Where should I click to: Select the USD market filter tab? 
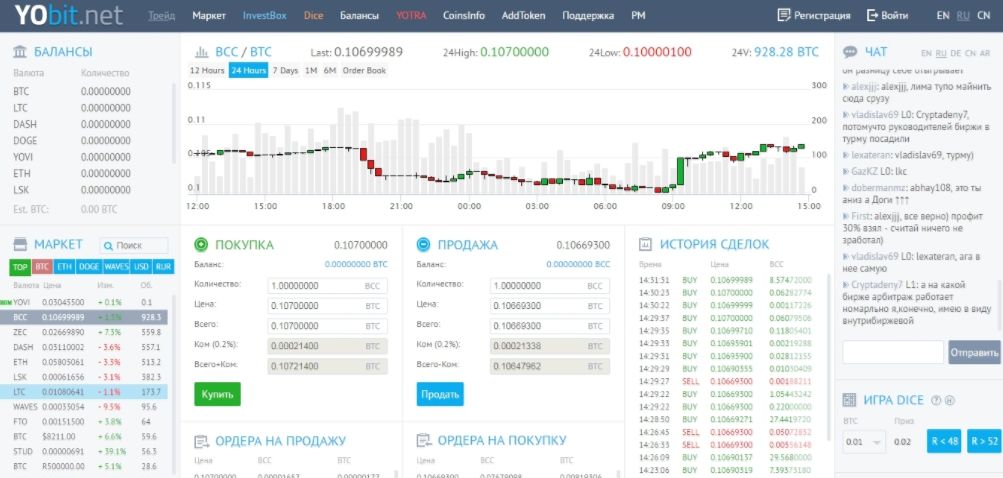tap(141, 267)
